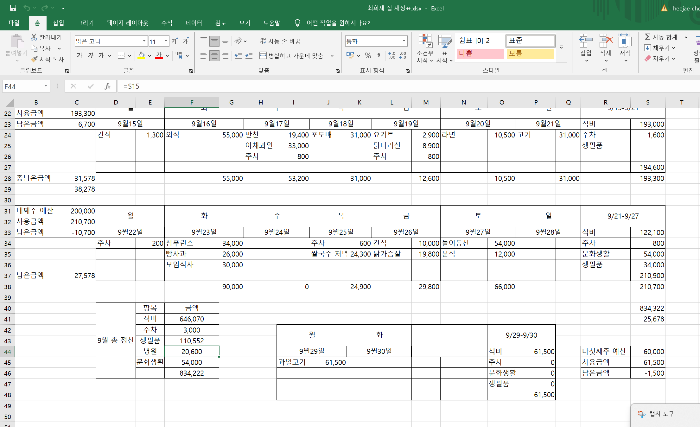Redo the last undone action
Image resolution: width=700 pixels, height=427 pixels.
pos(45,8)
